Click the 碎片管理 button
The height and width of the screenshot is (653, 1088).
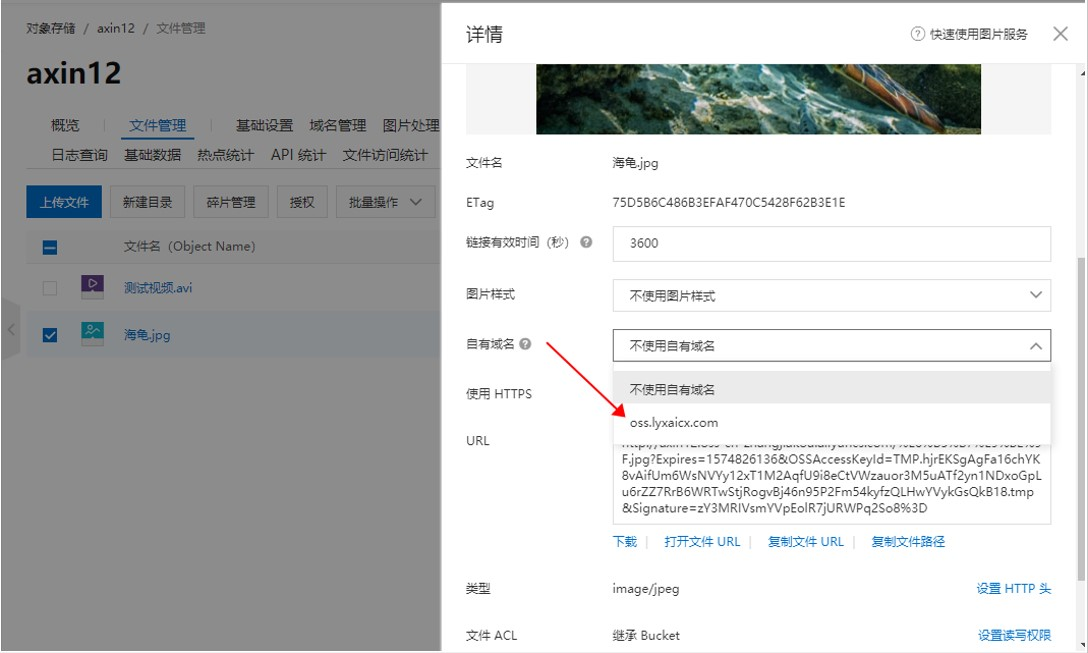click(230, 202)
